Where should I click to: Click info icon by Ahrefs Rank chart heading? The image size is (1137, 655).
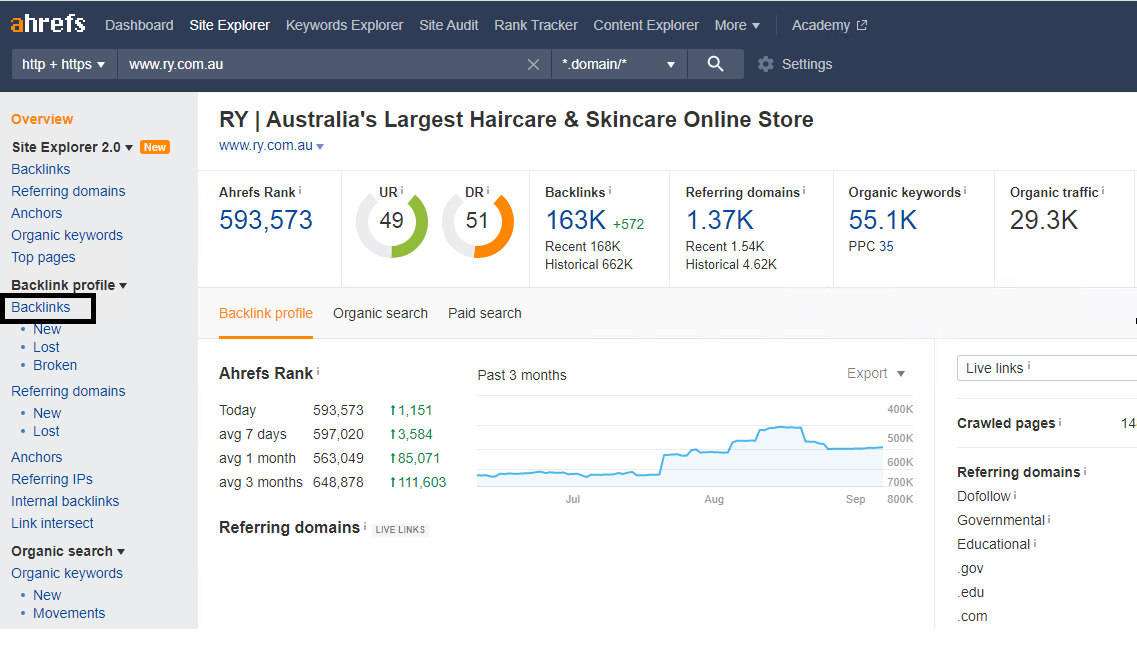coord(318,371)
